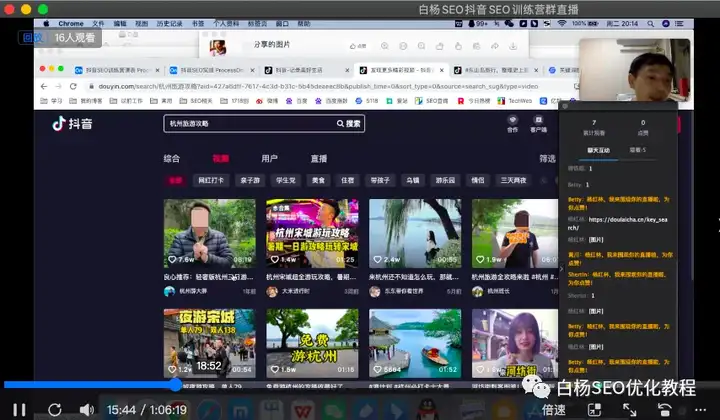Click the 客户端 icon in Douyin header

538,124
